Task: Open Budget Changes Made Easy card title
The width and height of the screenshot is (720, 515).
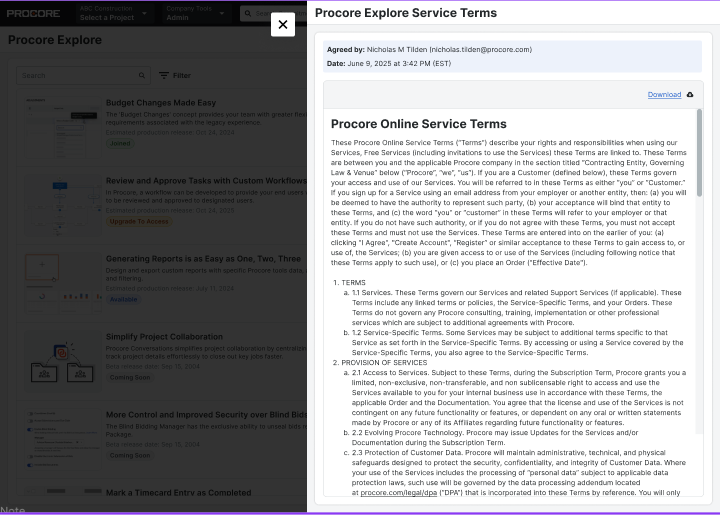Action: click(161, 103)
